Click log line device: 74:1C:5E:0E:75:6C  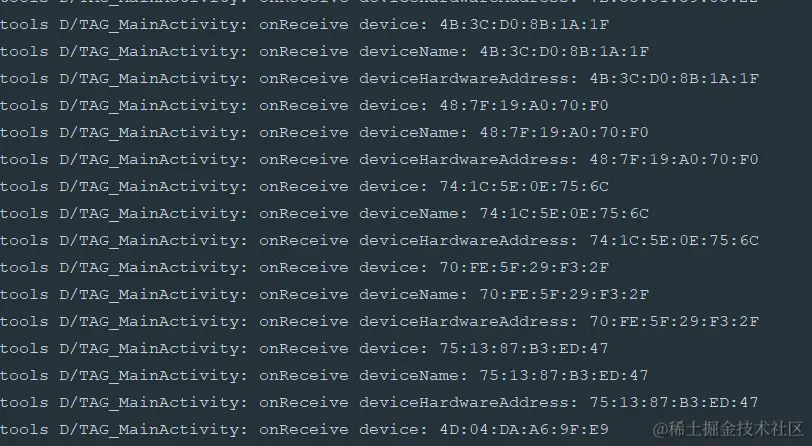coord(304,186)
